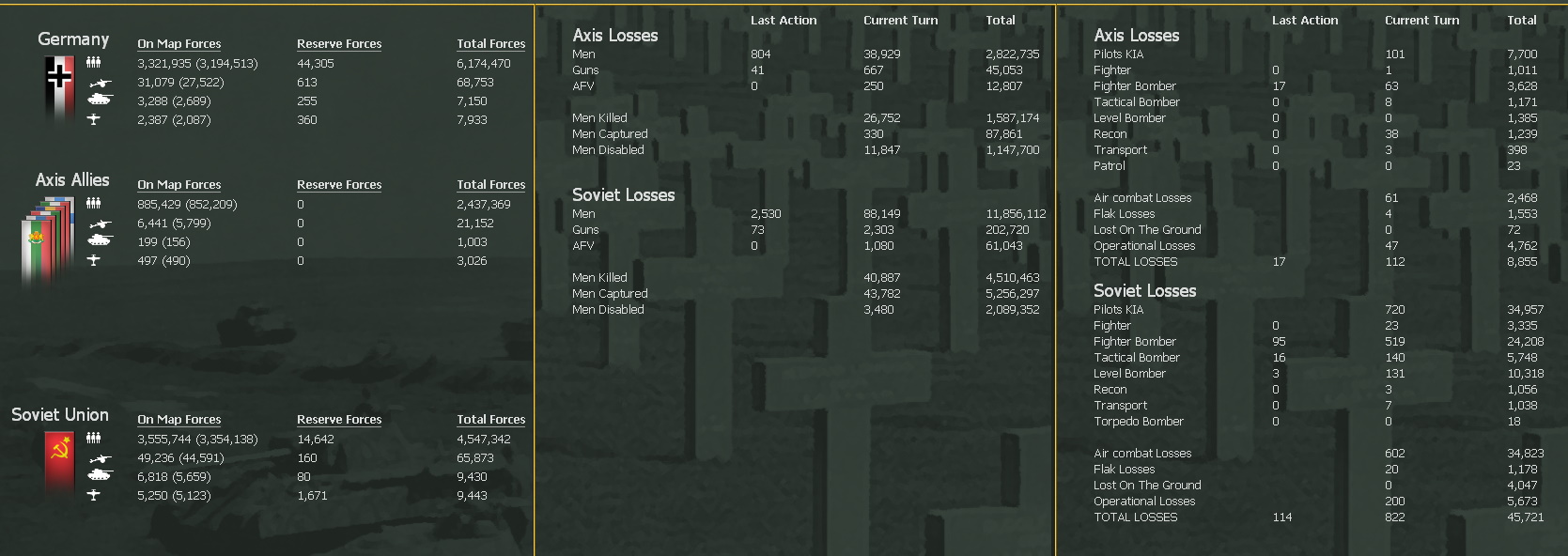Click Germany's men (soldiers) icon
This screenshot has height=556, width=1568.
coord(93,63)
